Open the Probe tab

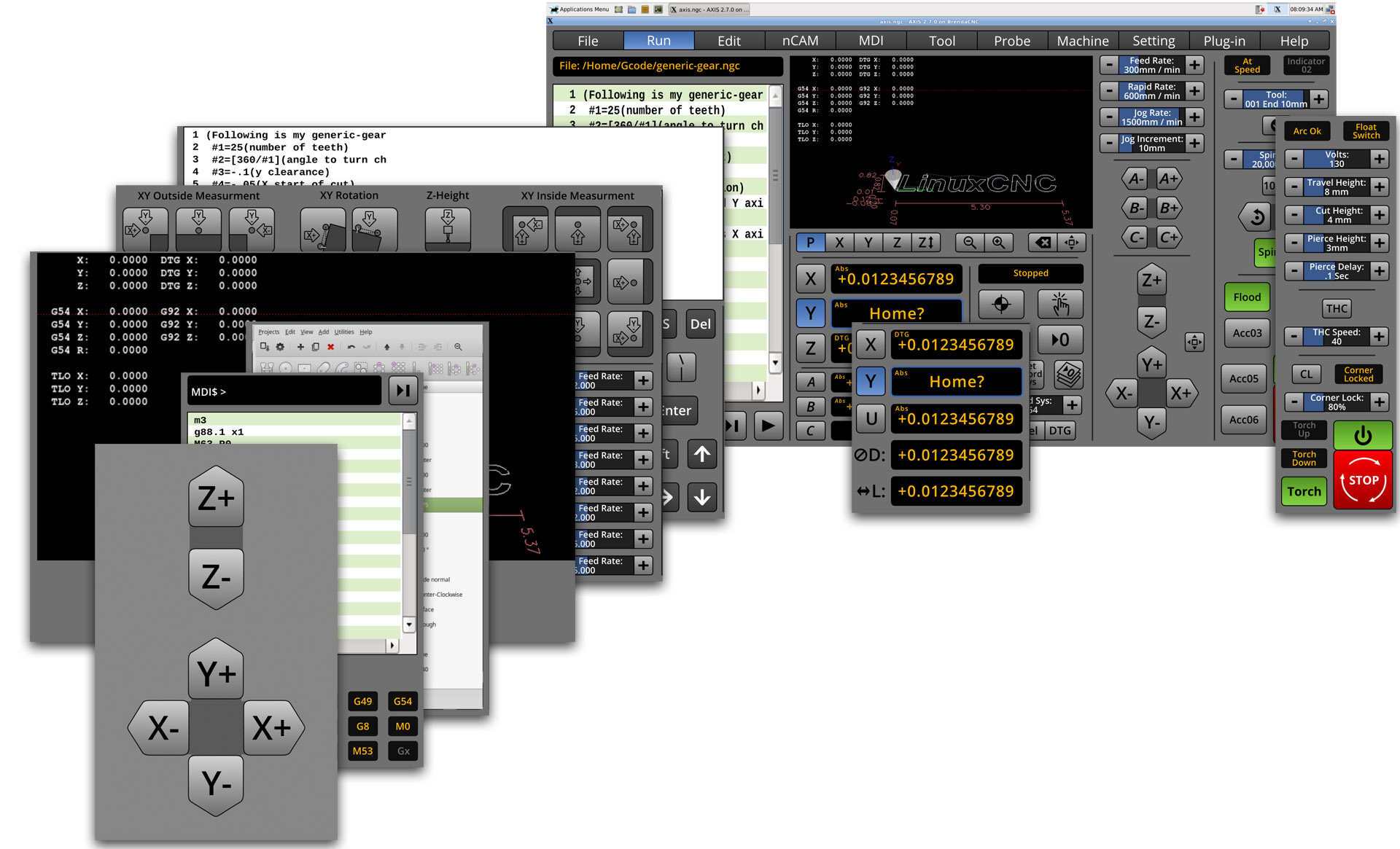pyautogui.click(x=1012, y=41)
